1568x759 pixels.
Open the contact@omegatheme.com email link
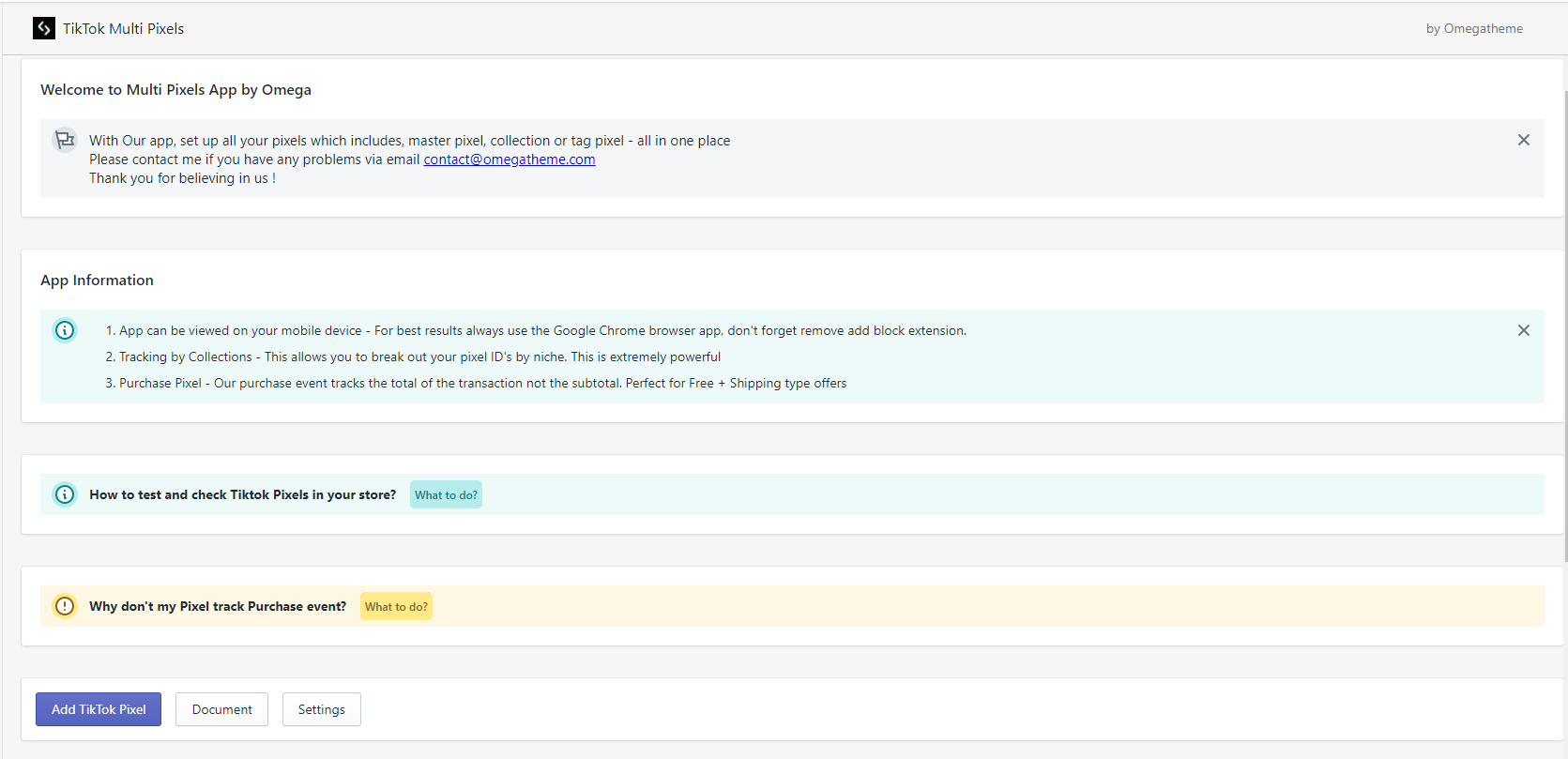509,159
